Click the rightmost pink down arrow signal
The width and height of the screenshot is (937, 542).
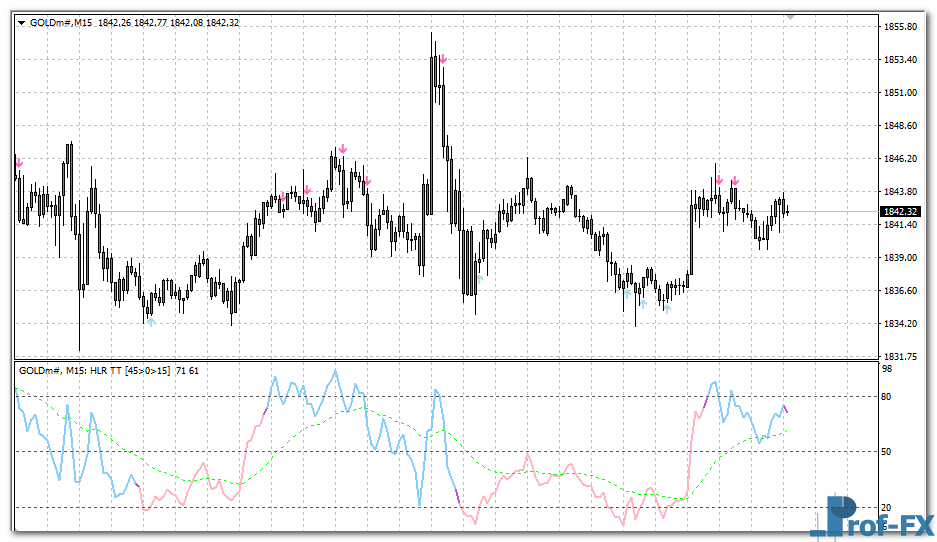pos(735,181)
